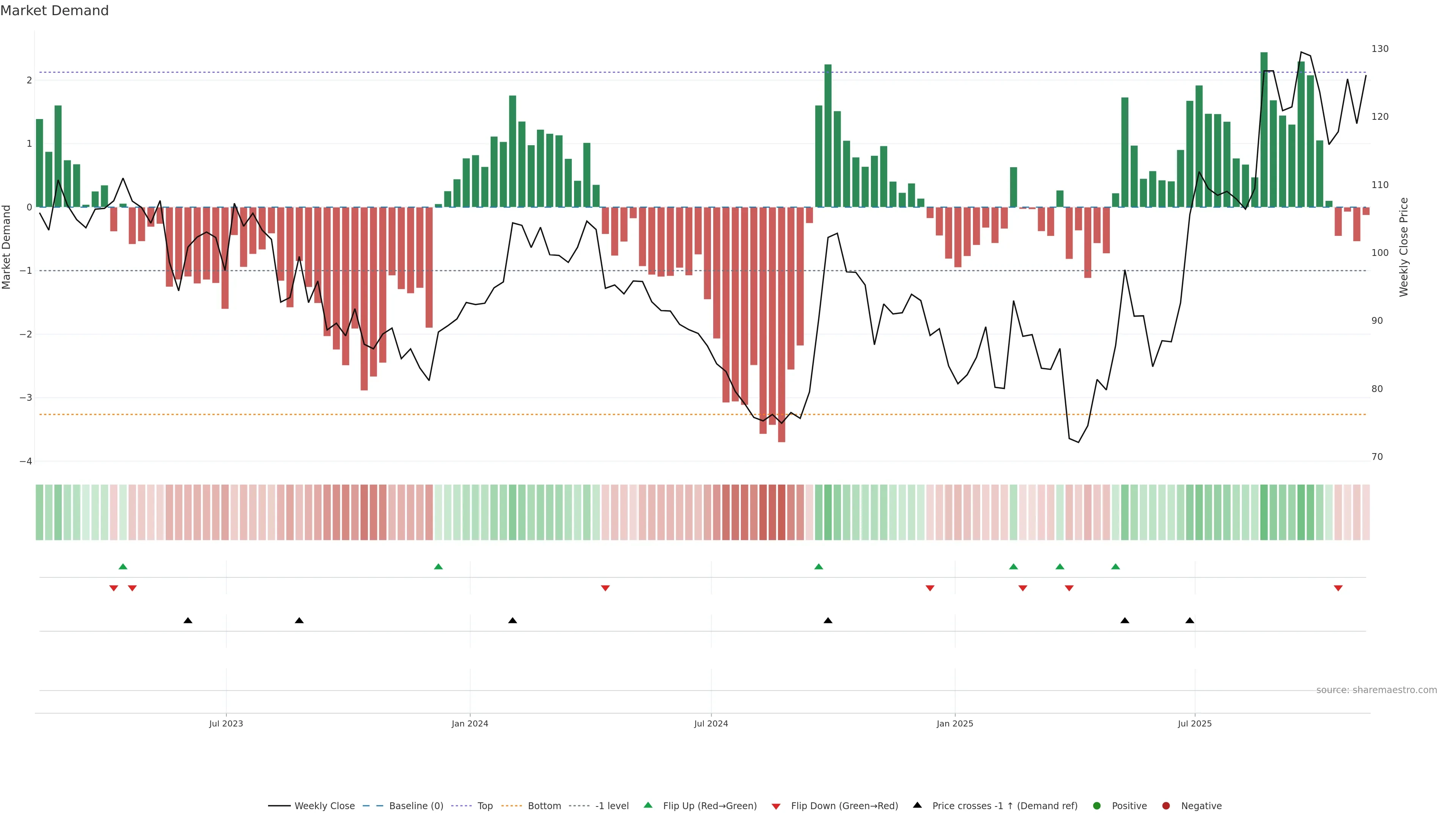Hide the Bottom orange line via legend
The image size is (1456, 819).
tap(544, 805)
